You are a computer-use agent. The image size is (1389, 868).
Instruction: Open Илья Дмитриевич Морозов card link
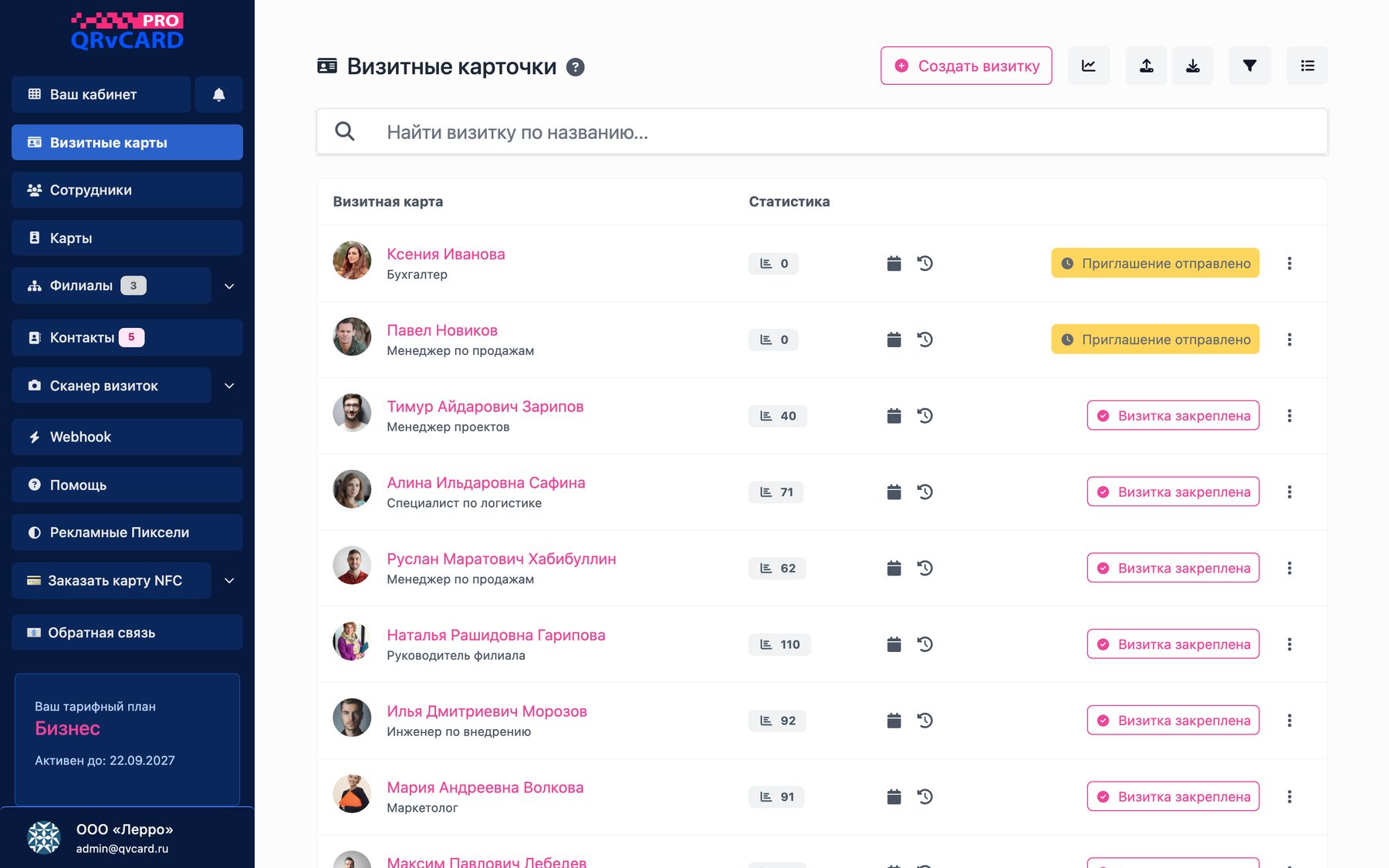coord(487,711)
